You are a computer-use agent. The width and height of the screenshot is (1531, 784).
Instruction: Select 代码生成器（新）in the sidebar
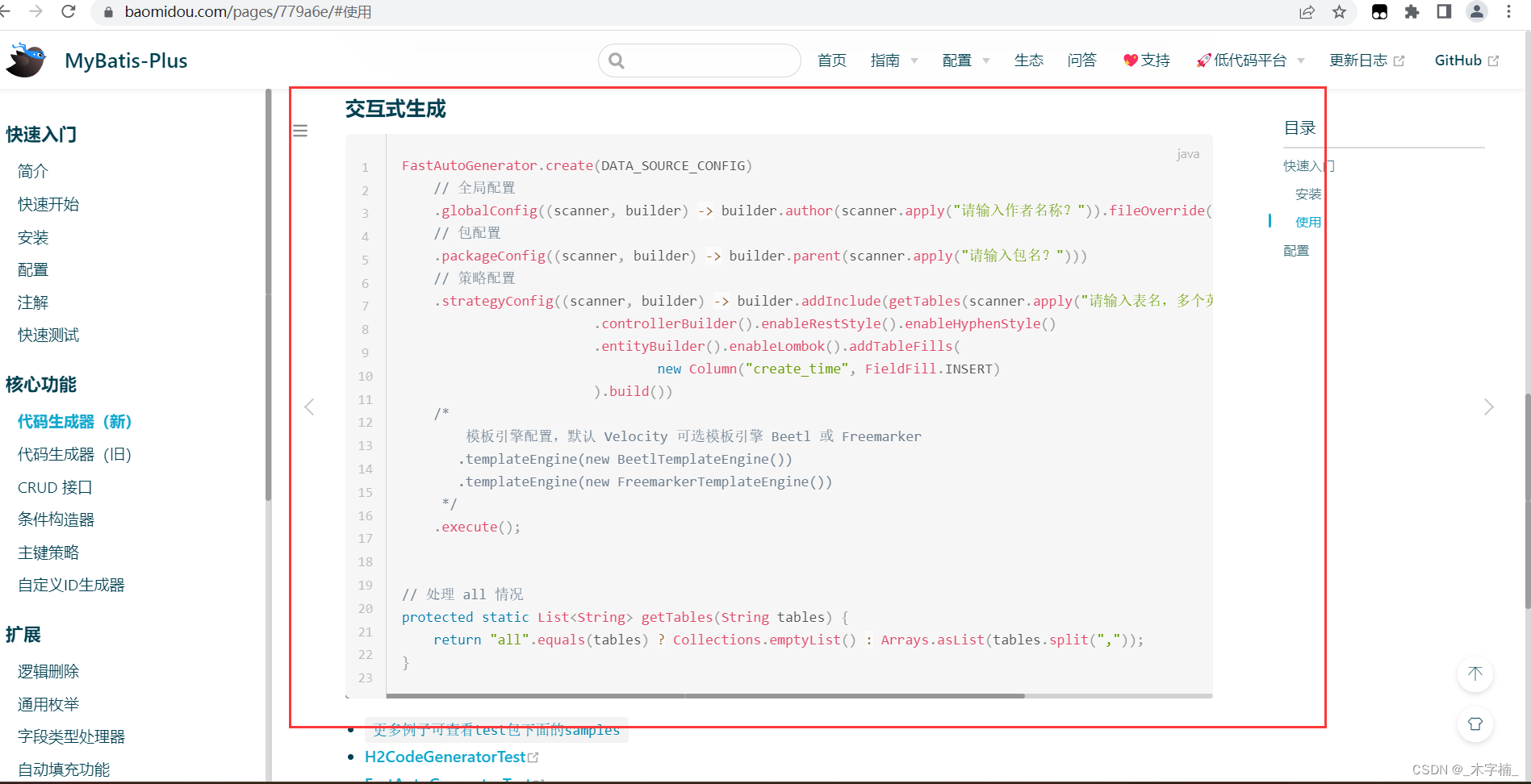point(74,421)
